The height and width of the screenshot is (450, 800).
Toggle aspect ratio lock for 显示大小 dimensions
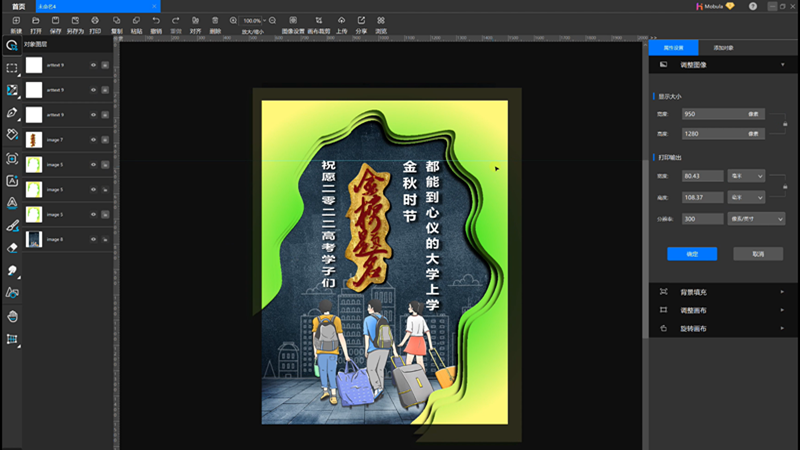[785, 124]
